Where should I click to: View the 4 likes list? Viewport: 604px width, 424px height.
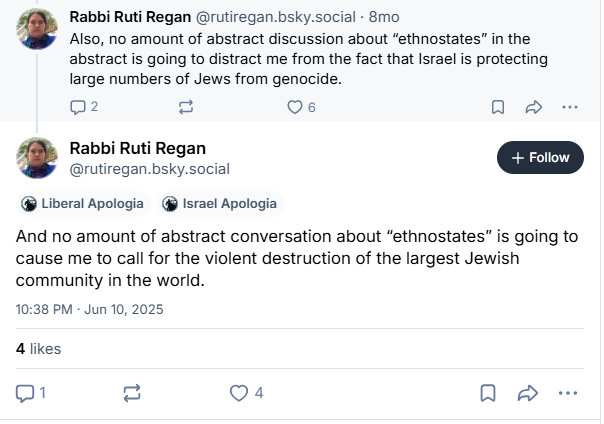pos(39,349)
